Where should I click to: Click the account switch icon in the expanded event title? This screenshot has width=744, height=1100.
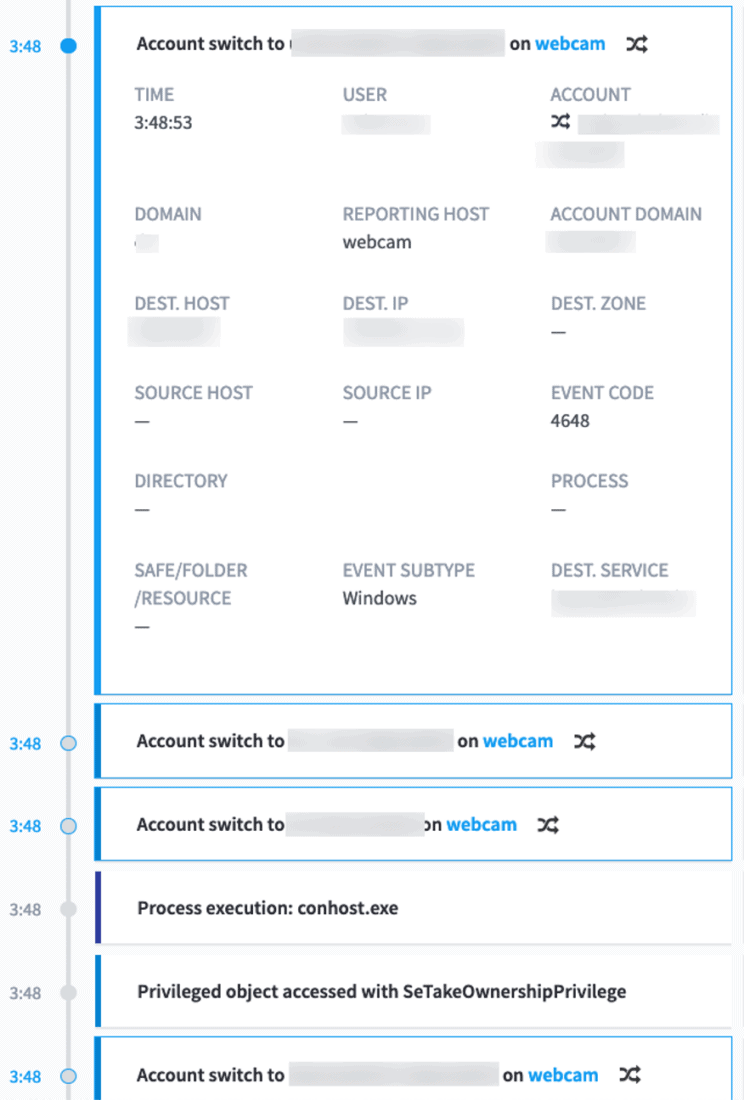click(x=637, y=44)
